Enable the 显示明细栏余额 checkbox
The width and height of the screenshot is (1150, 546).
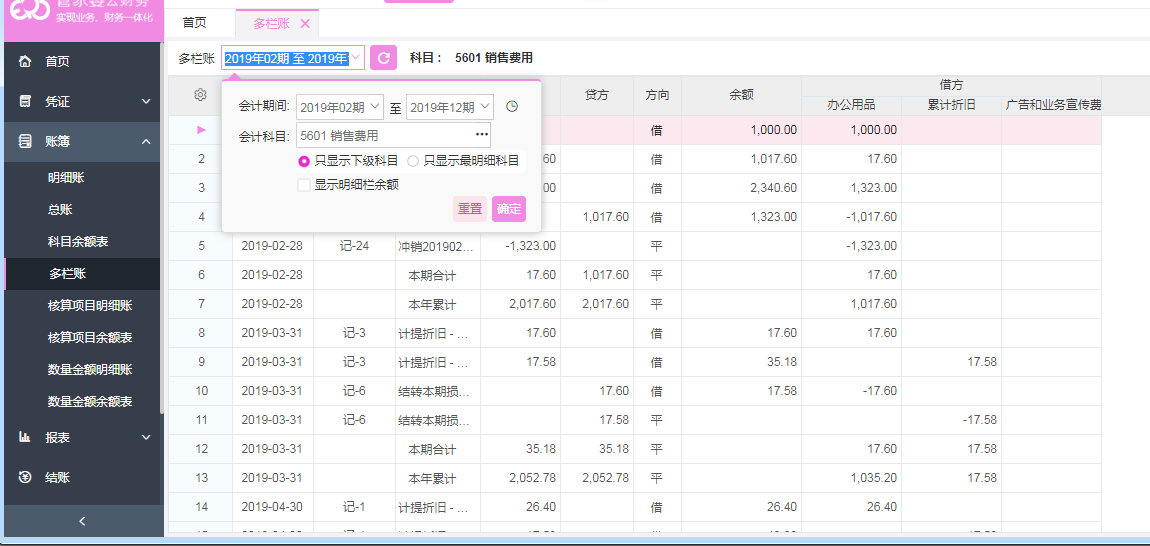pos(303,185)
